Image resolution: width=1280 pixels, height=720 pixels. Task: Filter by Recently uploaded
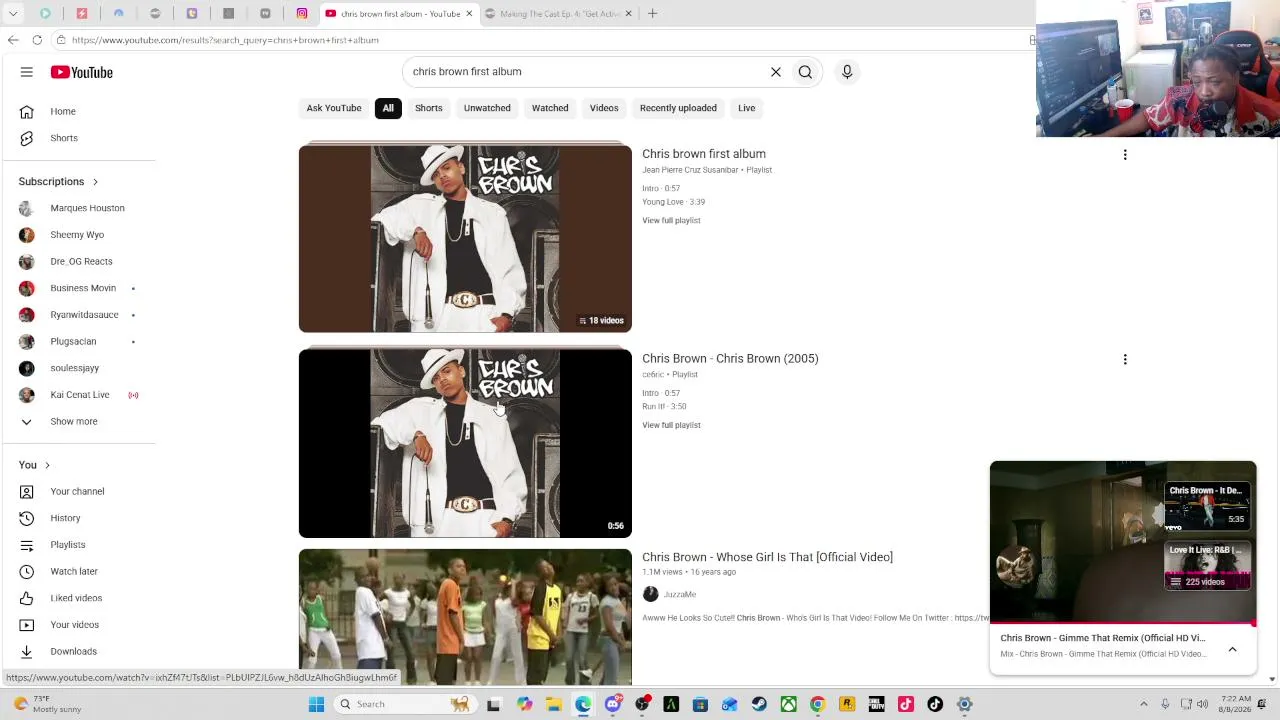tap(678, 108)
